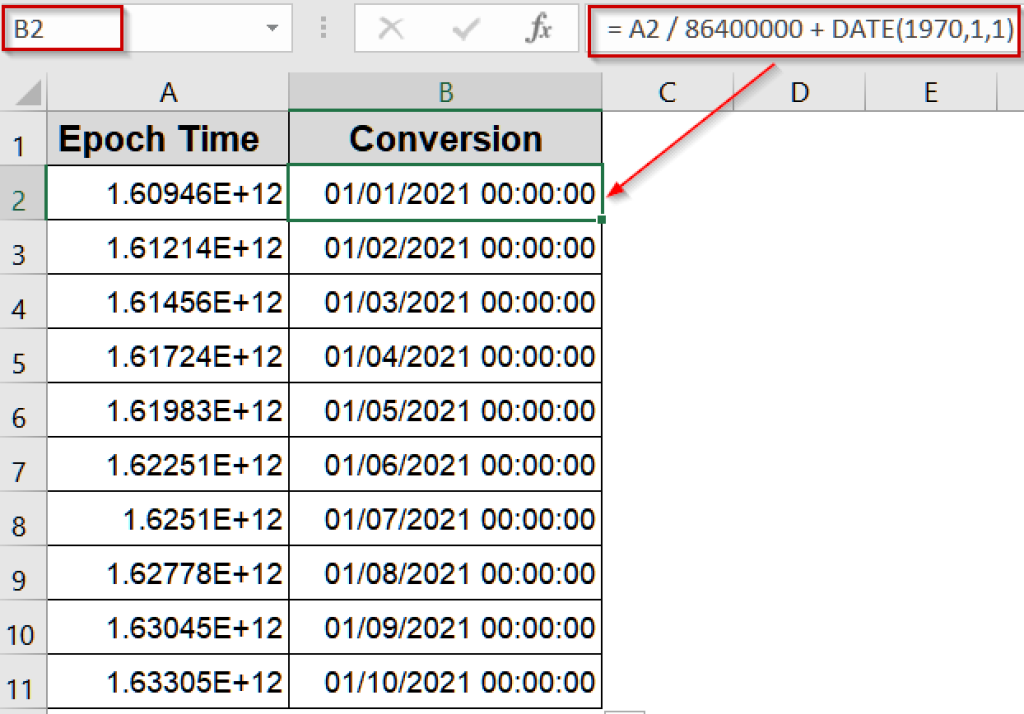
Task: Select the Conversion header cell
Action: [444, 138]
